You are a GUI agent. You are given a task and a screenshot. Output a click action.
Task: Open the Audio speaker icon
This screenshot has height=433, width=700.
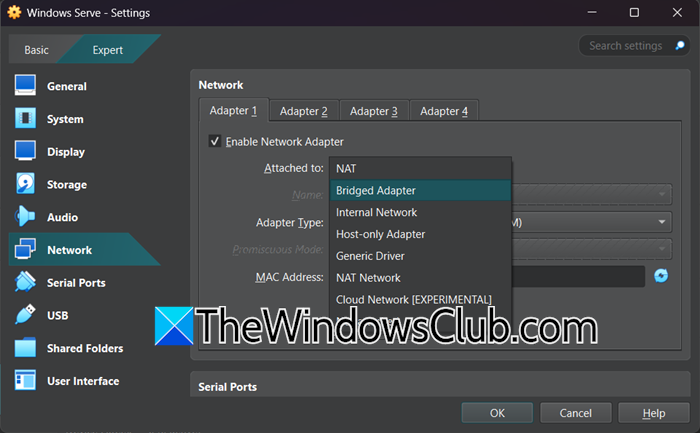pos(26,217)
